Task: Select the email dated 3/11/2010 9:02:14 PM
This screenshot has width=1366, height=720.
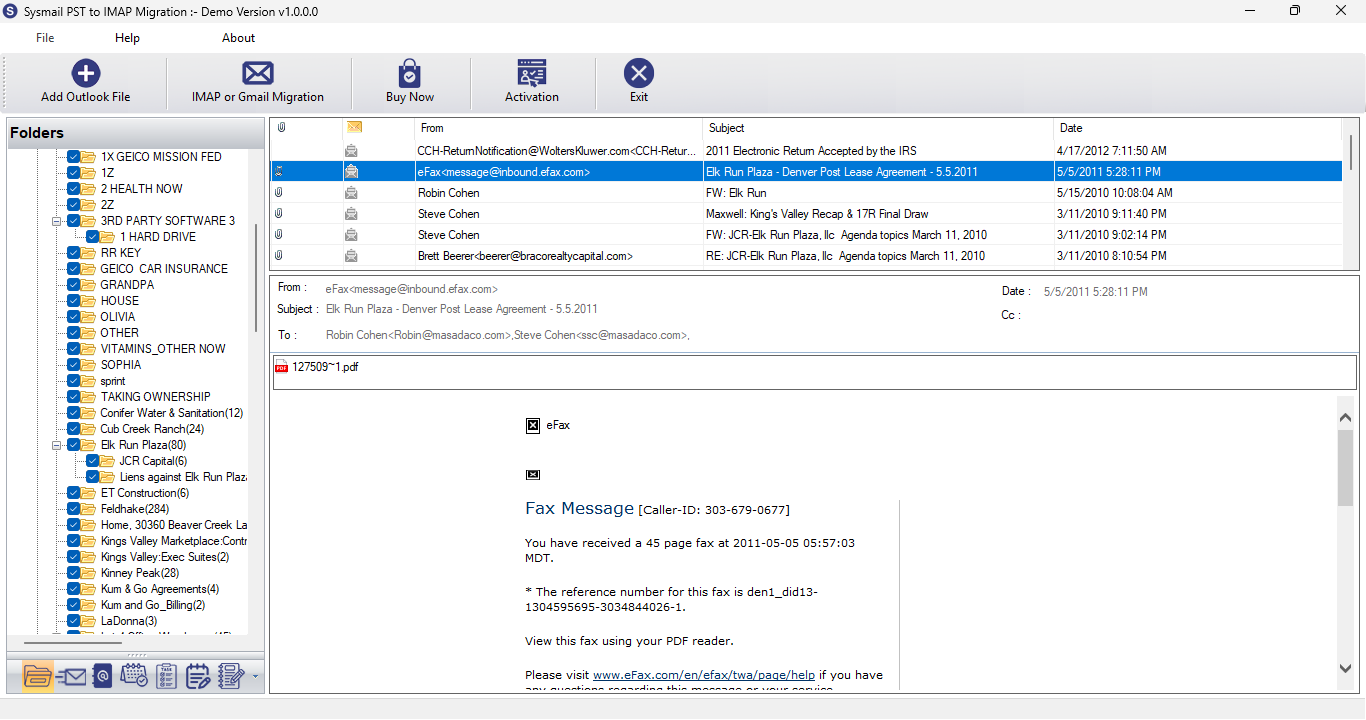Action: tap(806, 235)
